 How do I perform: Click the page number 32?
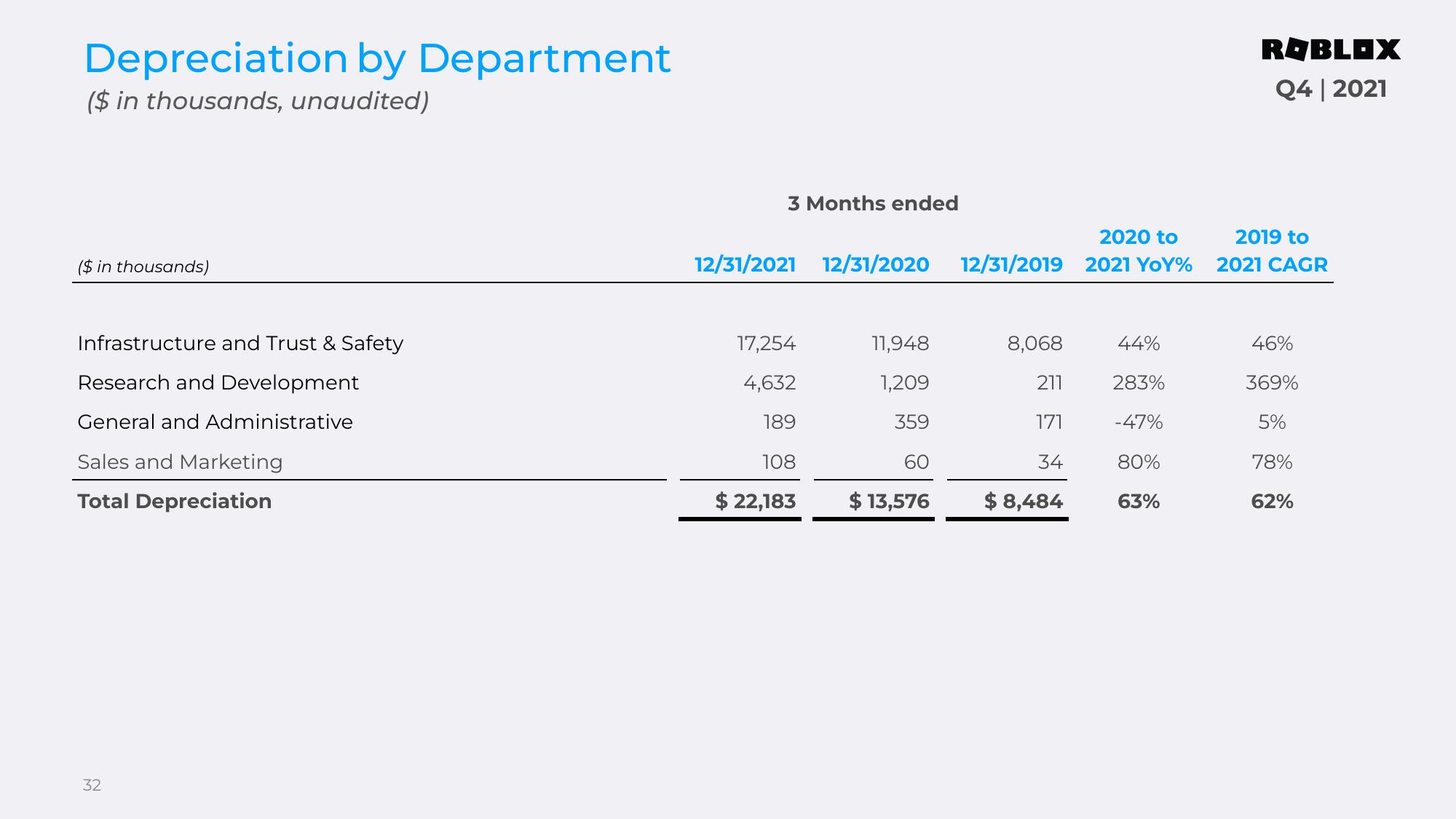click(x=92, y=785)
